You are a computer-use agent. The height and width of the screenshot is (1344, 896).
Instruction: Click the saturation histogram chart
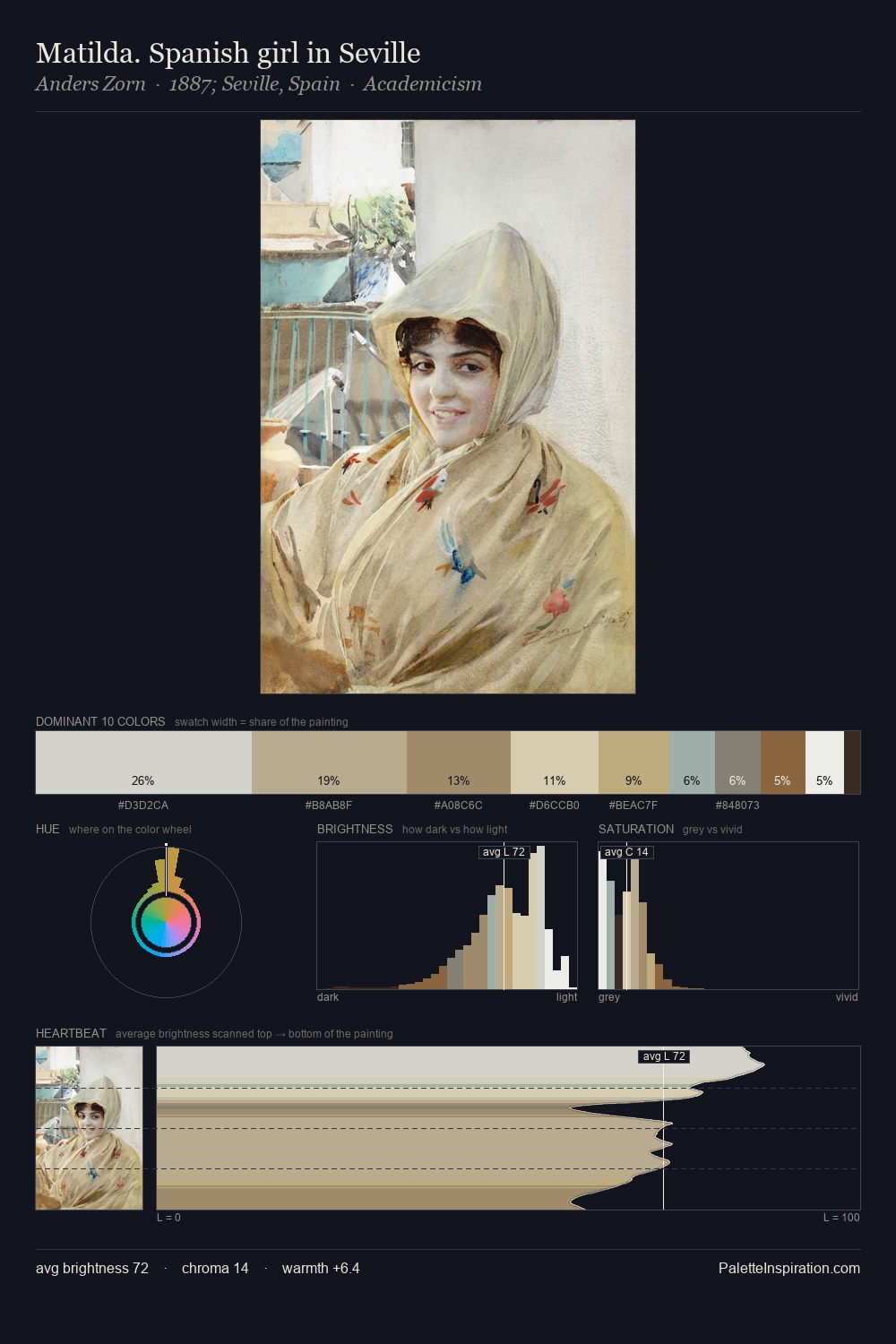tap(728, 916)
